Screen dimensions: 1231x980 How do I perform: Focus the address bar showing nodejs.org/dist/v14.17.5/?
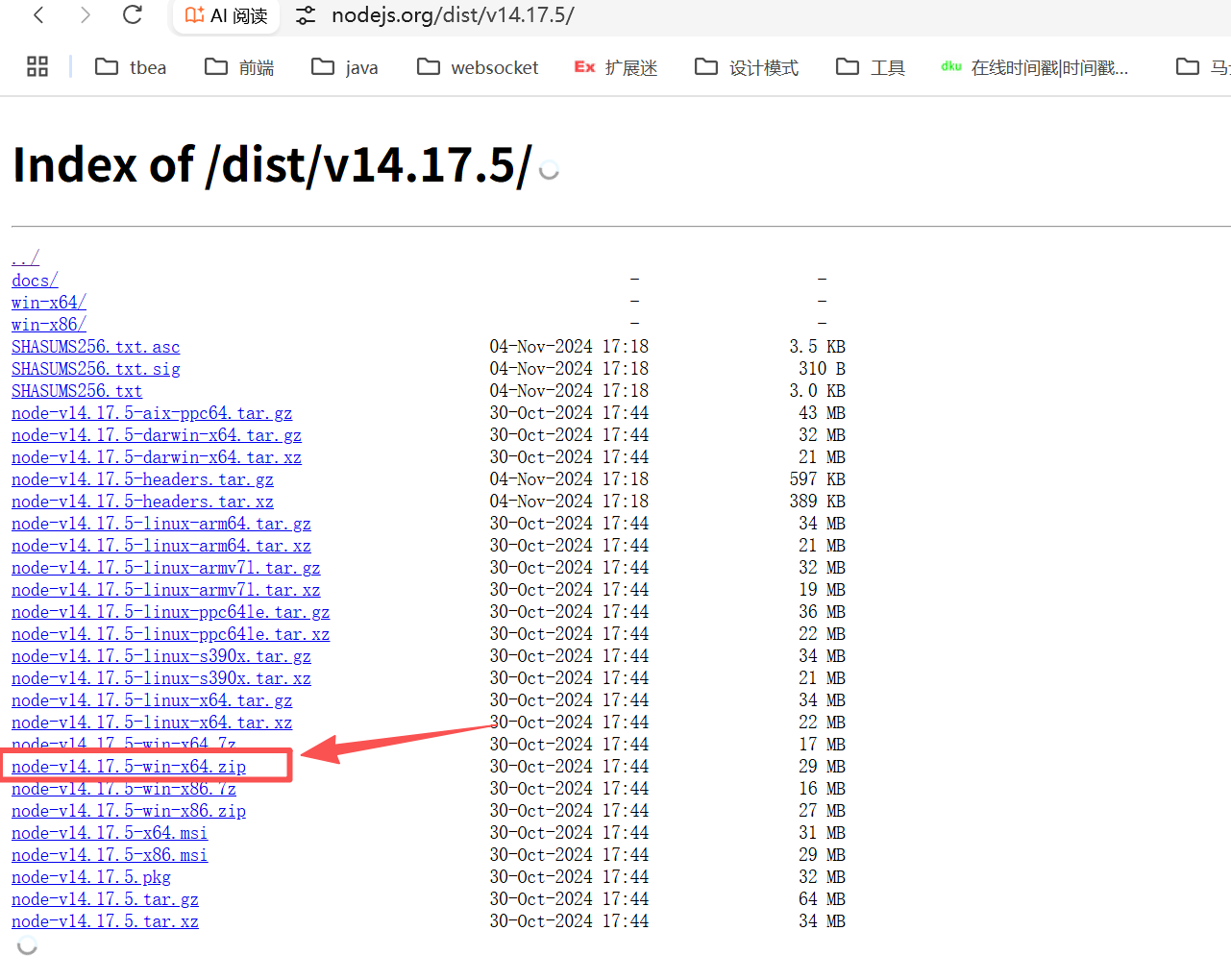click(x=453, y=15)
